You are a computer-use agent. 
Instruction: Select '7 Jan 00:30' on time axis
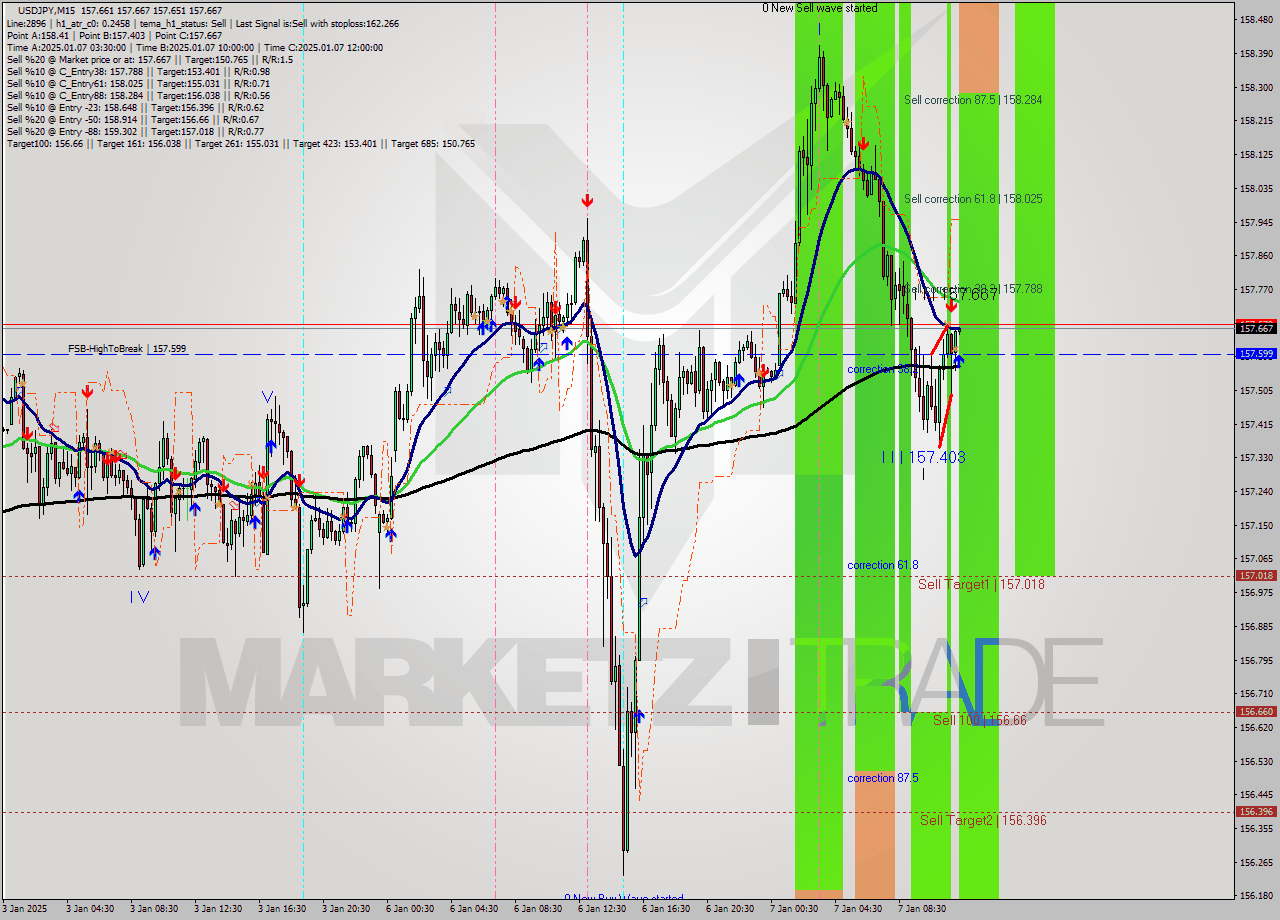coord(796,909)
